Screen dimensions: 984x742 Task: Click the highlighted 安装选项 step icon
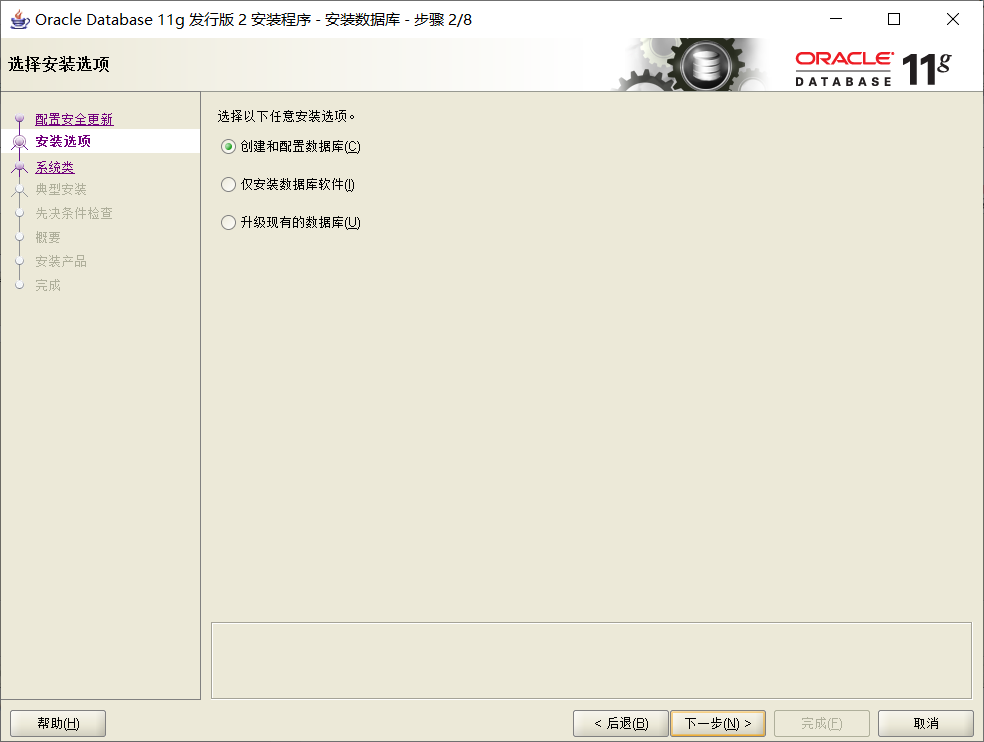click(19, 143)
